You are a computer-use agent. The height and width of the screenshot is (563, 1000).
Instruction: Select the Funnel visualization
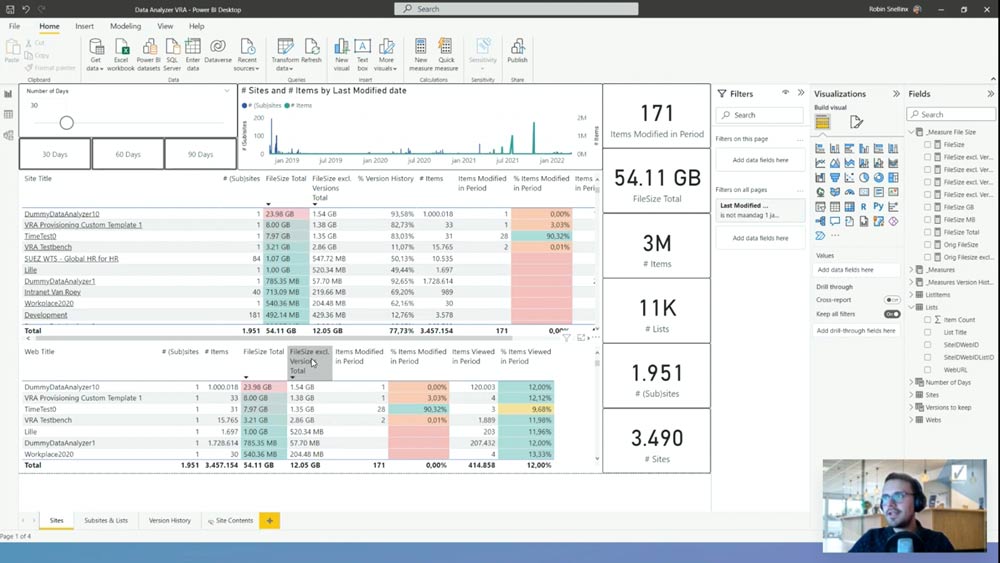(835, 178)
